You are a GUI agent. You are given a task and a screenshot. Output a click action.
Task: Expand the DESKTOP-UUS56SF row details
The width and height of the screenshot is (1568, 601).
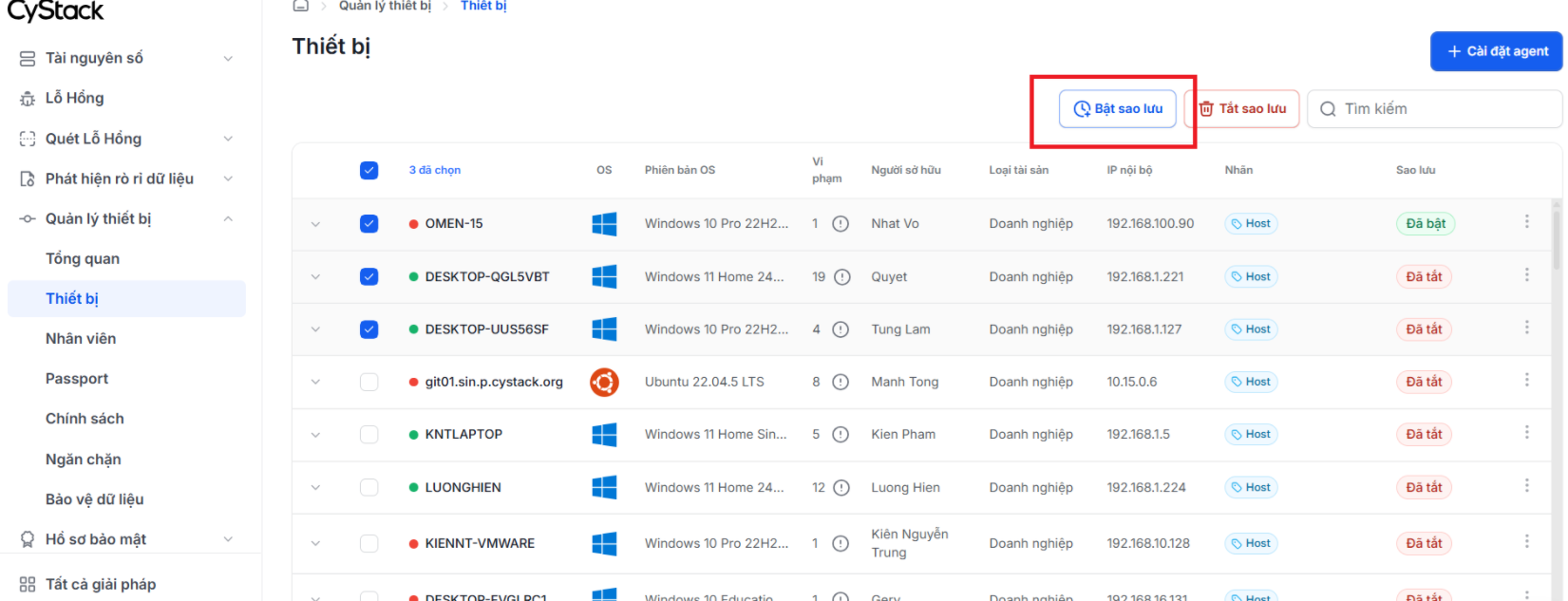click(315, 329)
